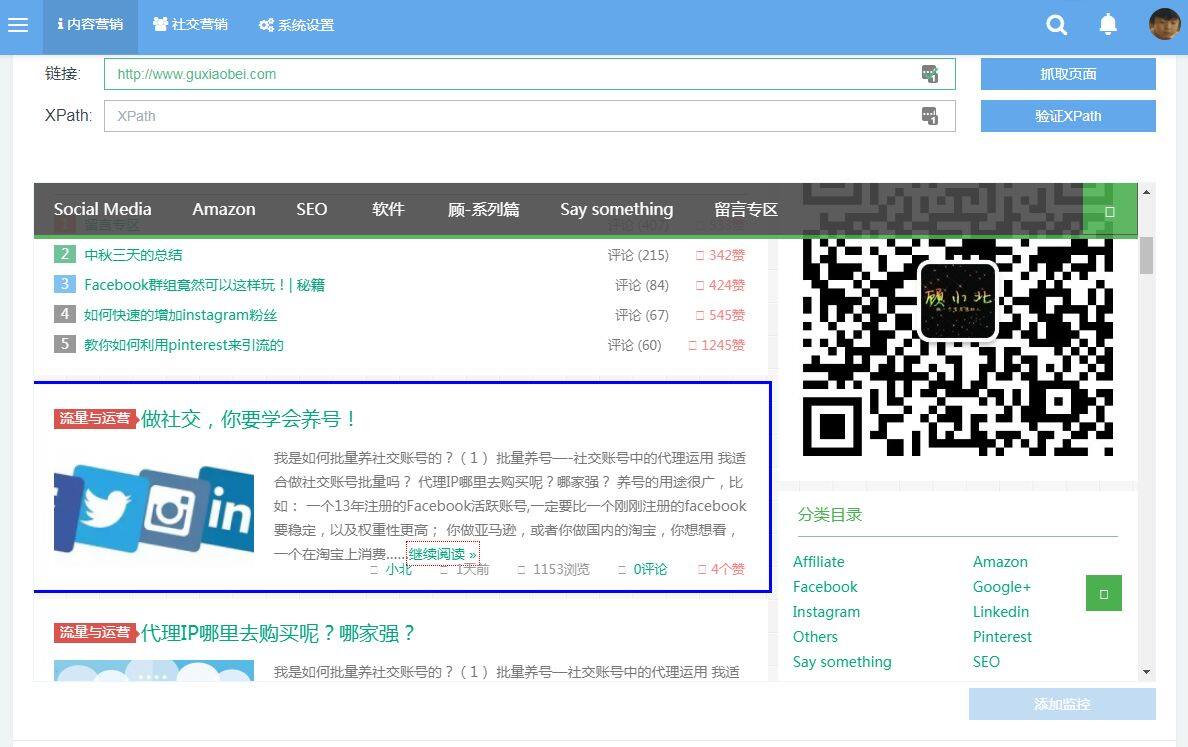Screen dimensions: 1188x747
Task: Open the hamburger sidebar menu
Action: click(17, 25)
